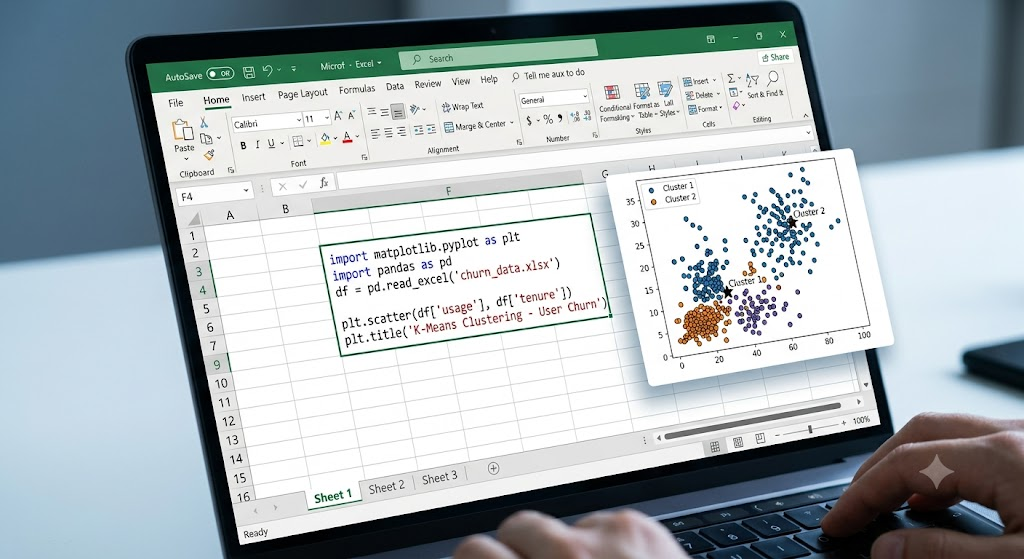
Task: Open Format as Table menu
Action: (x=645, y=100)
